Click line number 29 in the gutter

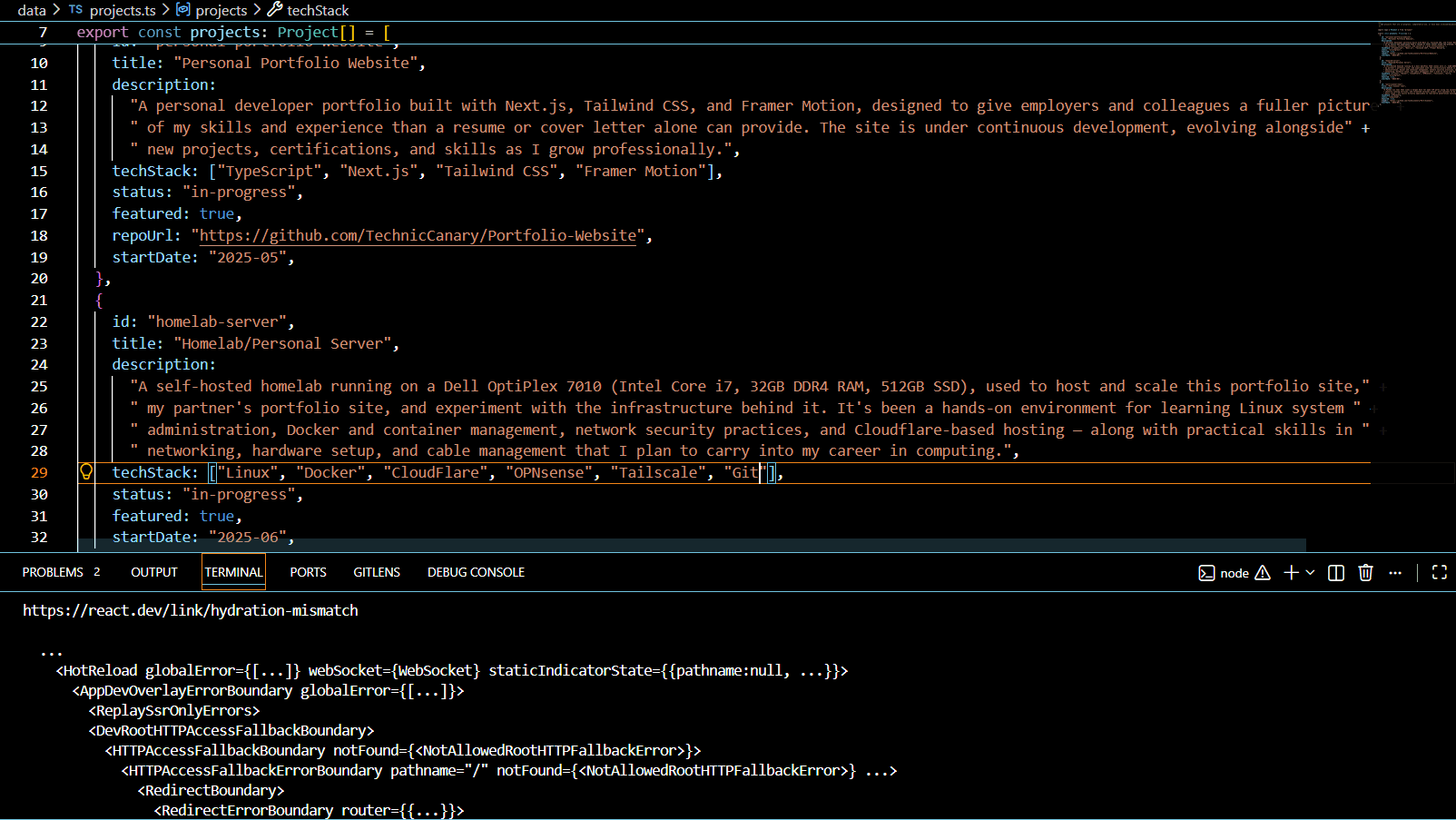click(39, 472)
